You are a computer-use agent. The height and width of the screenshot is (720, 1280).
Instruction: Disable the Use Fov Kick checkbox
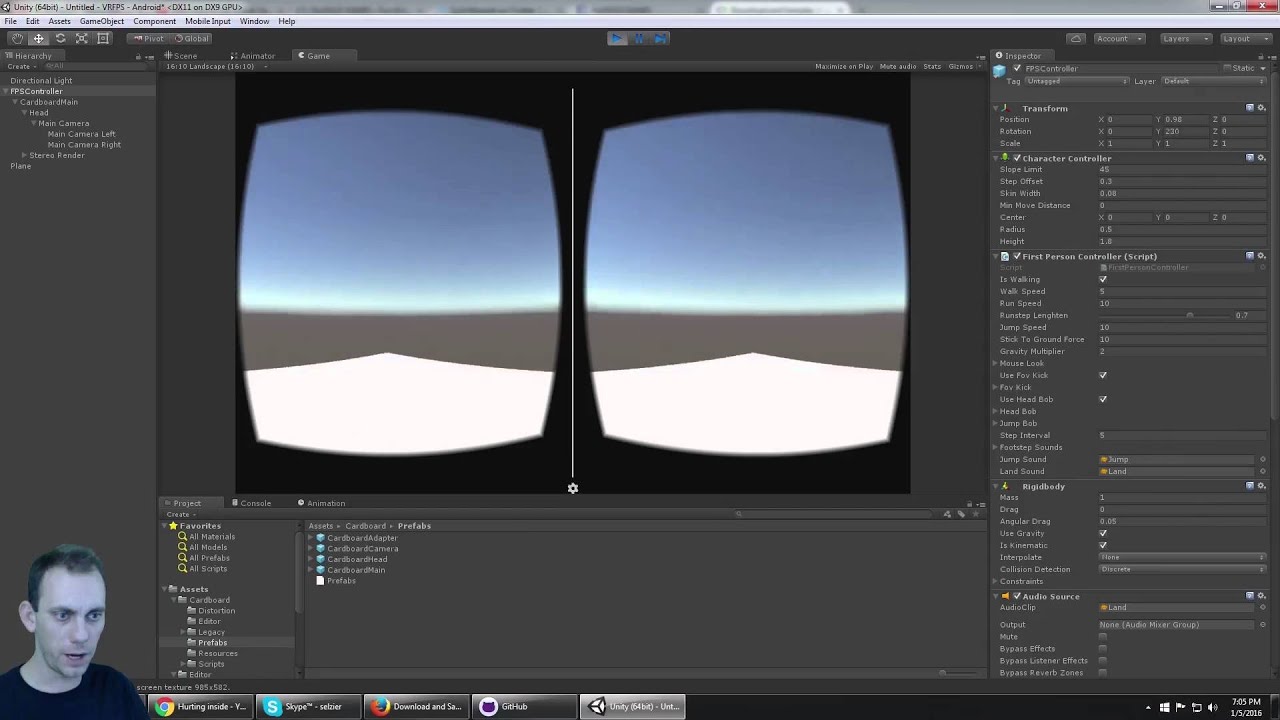1103,375
